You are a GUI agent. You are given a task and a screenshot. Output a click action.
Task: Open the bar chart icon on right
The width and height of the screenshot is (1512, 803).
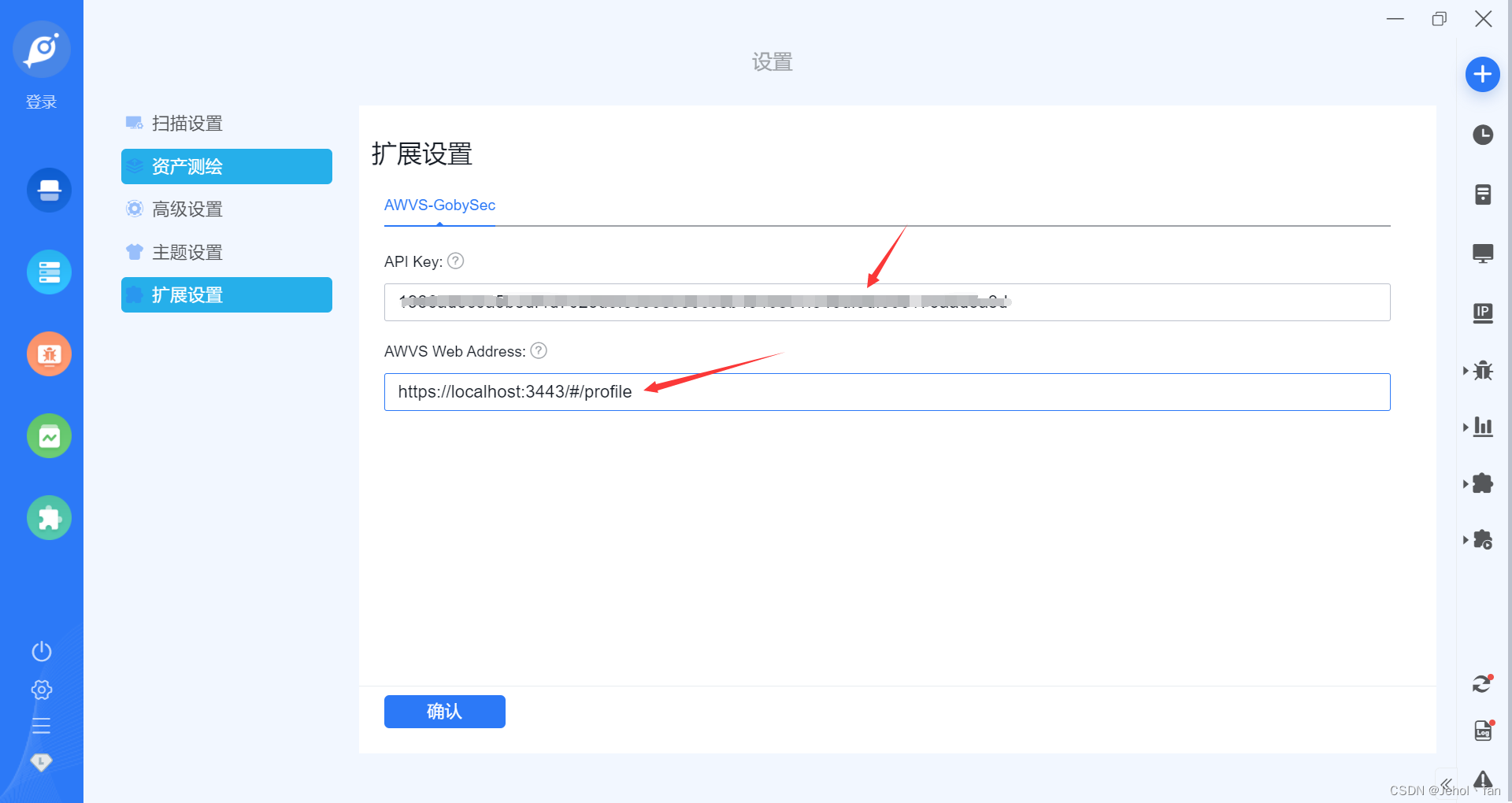coord(1484,427)
